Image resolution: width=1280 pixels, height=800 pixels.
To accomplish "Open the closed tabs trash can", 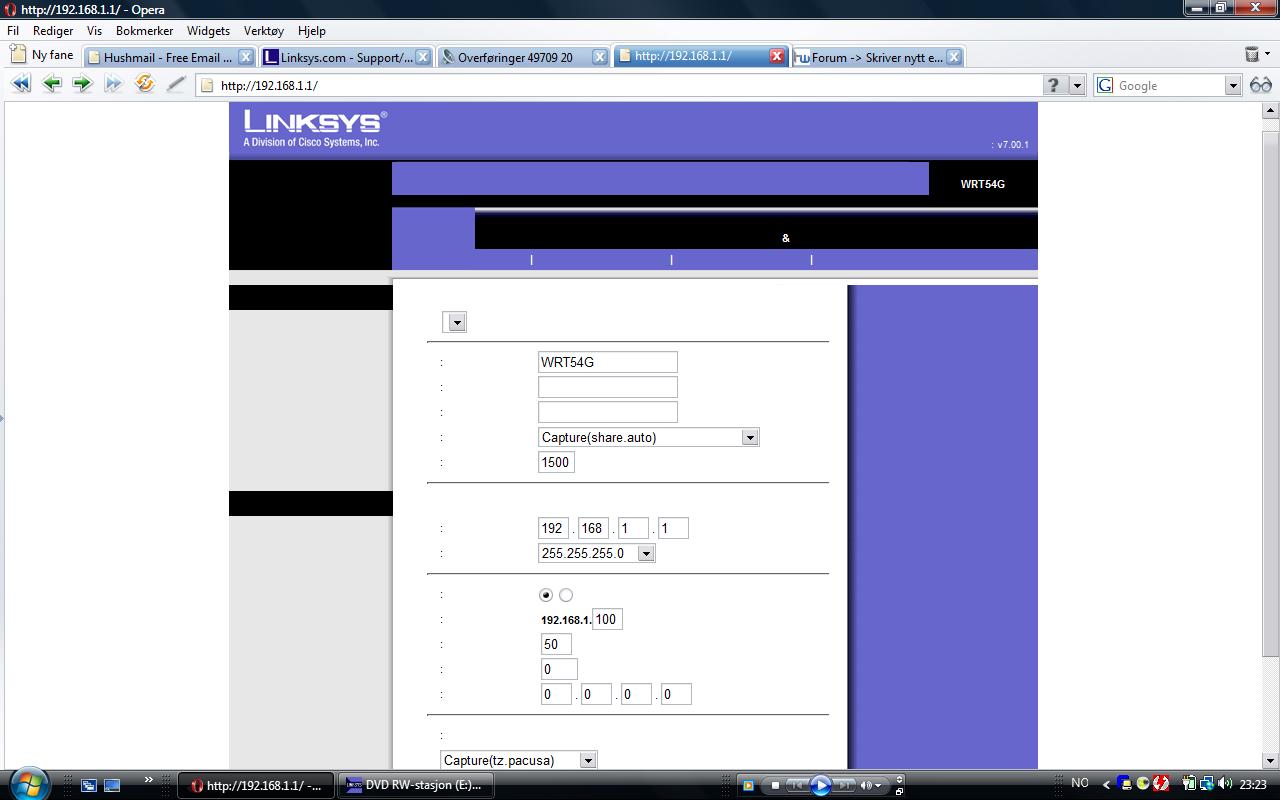I will 1251,55.
